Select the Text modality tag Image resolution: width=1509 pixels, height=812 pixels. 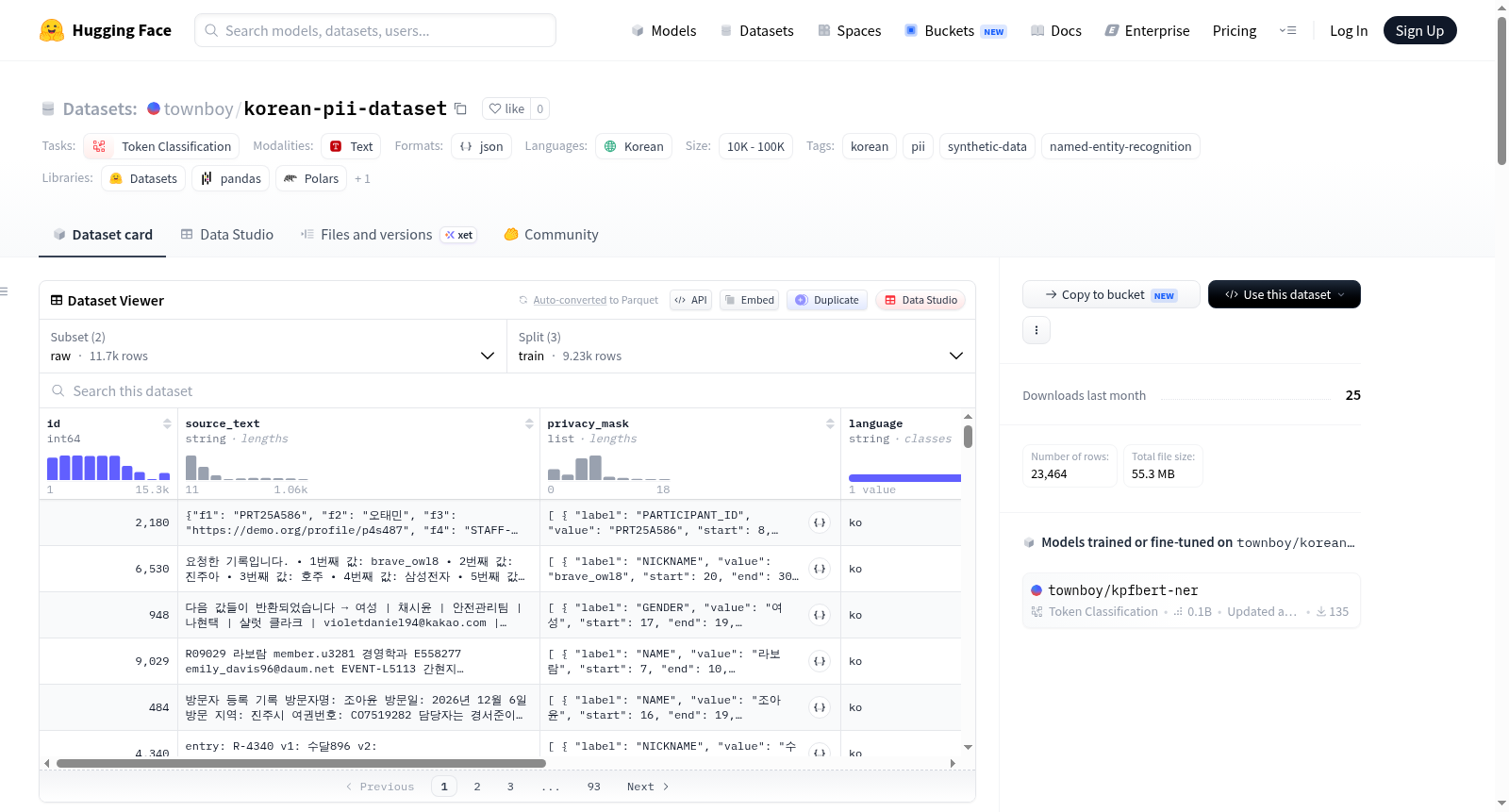(352, 146)
